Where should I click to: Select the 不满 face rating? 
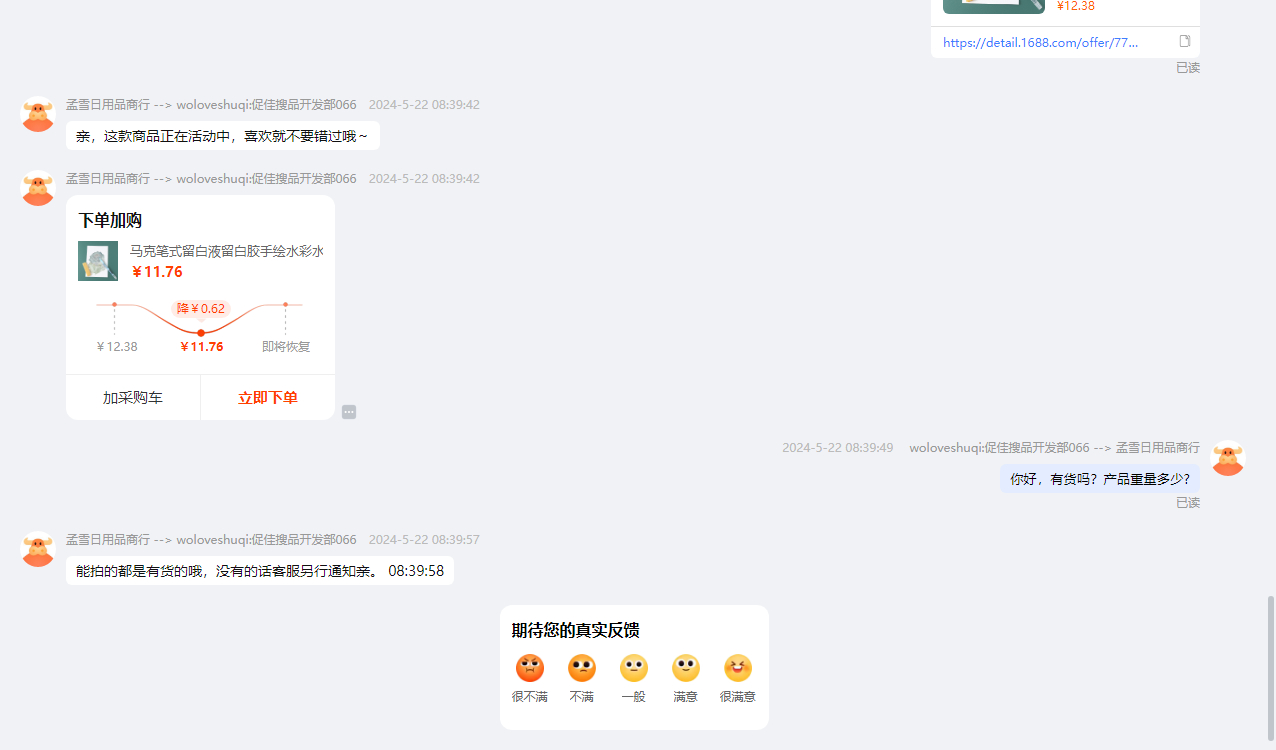[582, 668]
